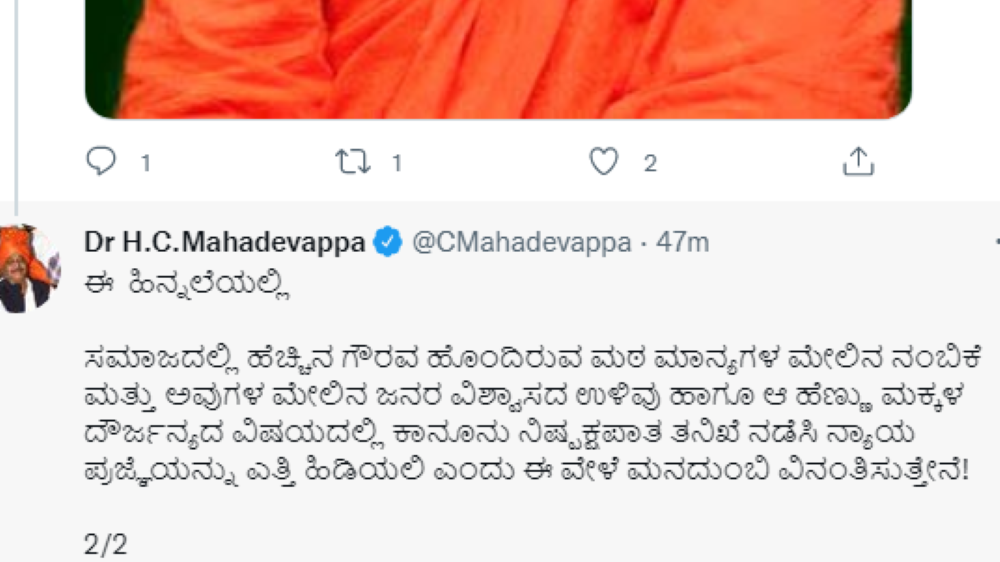Click the last tweet line ending 'ವಿನಂತಿಸುತ್ತೇನೆ!'
The height and width of the screenshot is (562, 1000).
click(527, 471)
